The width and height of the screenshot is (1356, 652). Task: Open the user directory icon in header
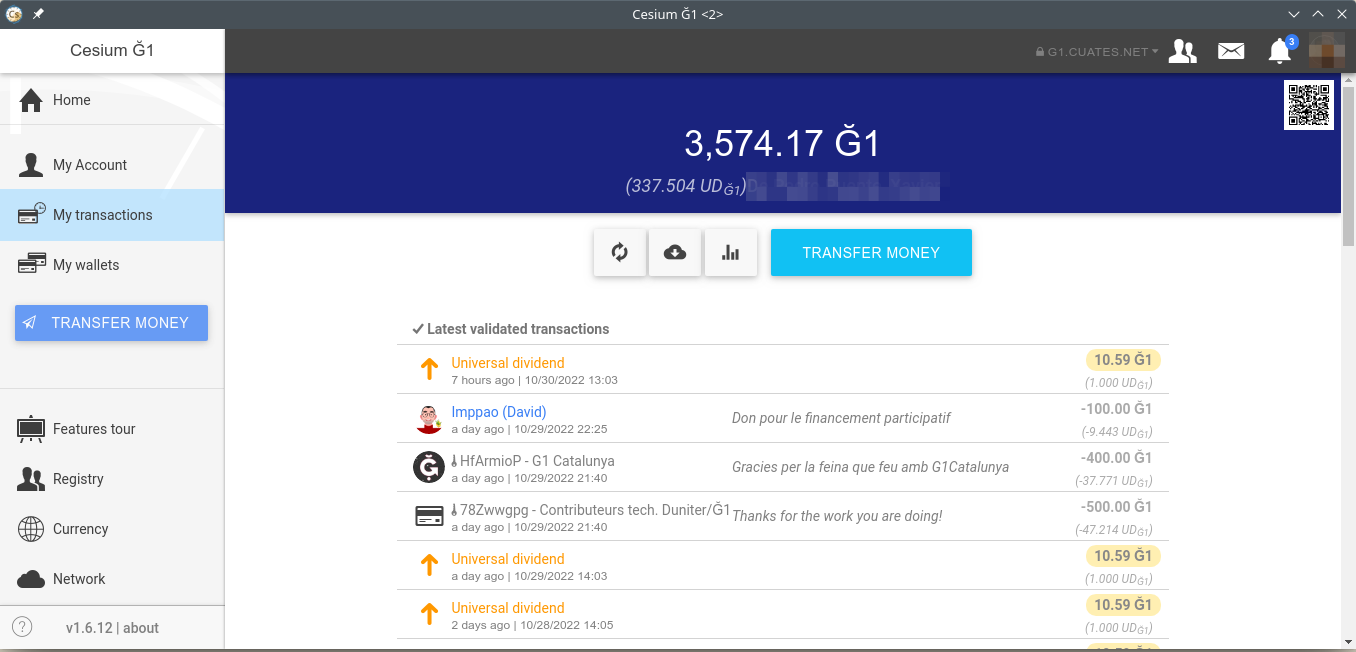point(1183,51)
